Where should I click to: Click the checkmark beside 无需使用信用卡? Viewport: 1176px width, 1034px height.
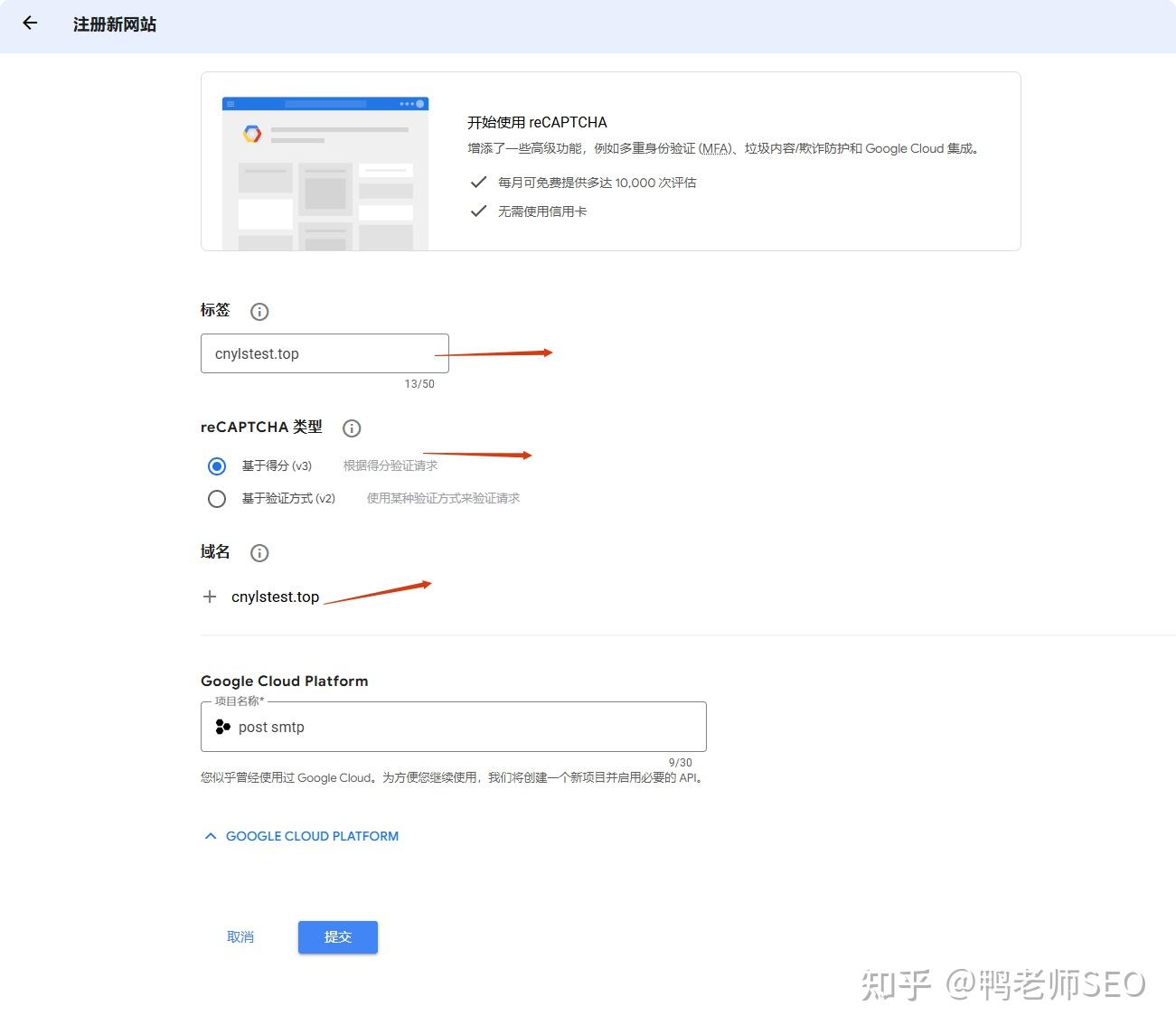point(478,211)
